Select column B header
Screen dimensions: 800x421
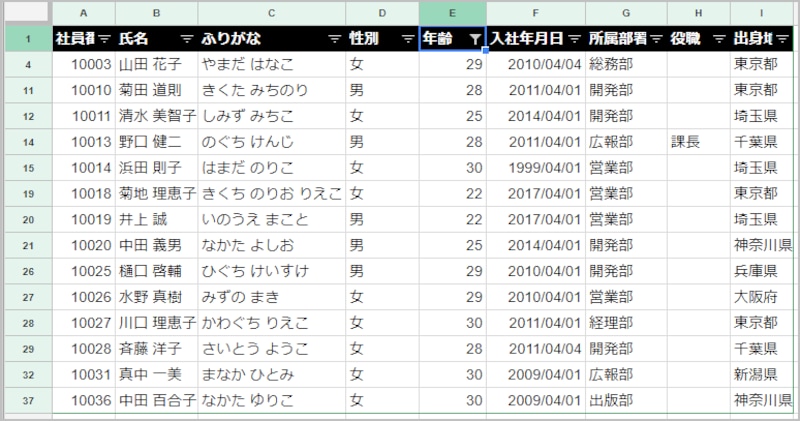[157, 13]
